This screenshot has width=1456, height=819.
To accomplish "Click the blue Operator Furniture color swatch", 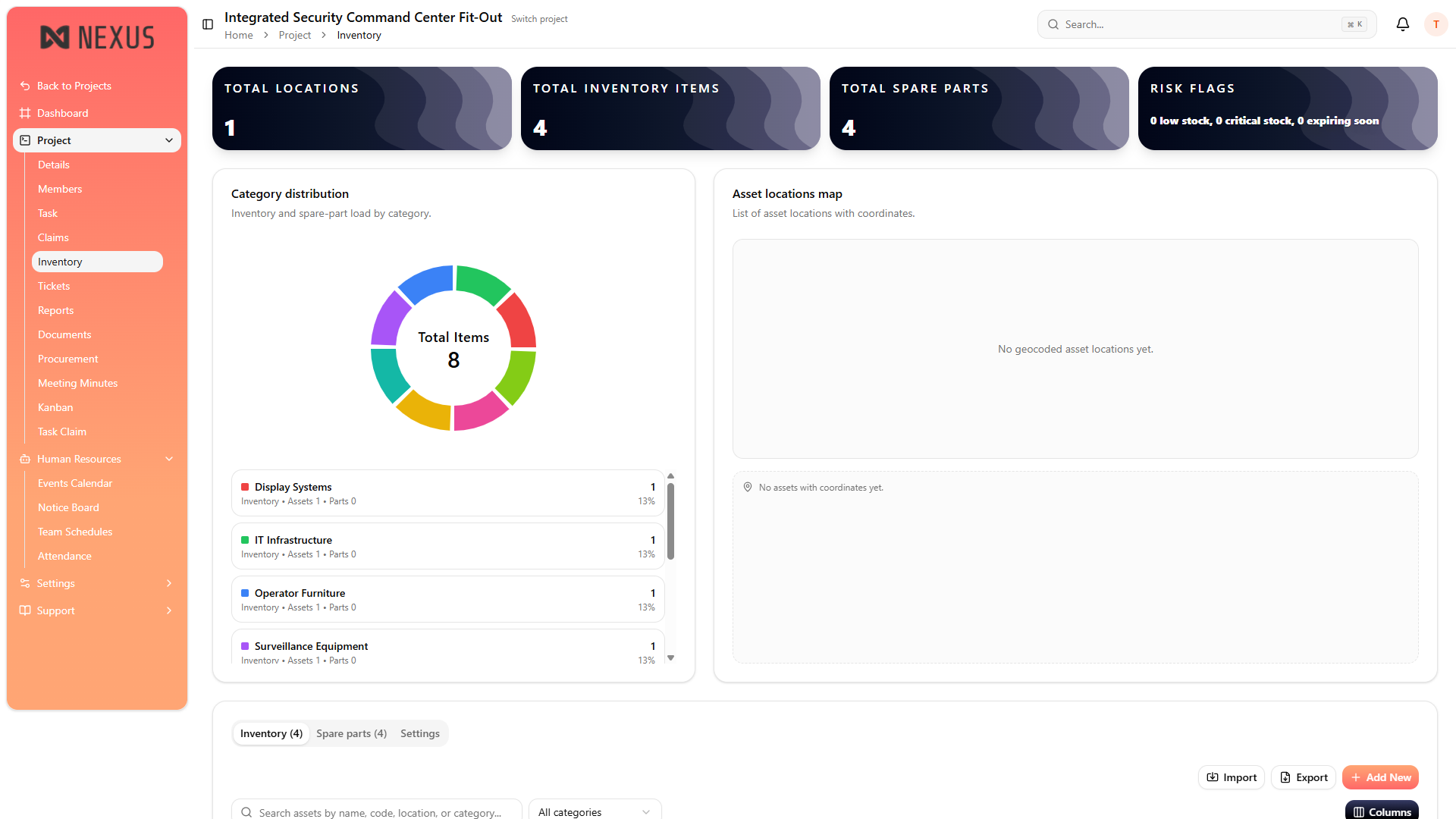I will point(245,593).
